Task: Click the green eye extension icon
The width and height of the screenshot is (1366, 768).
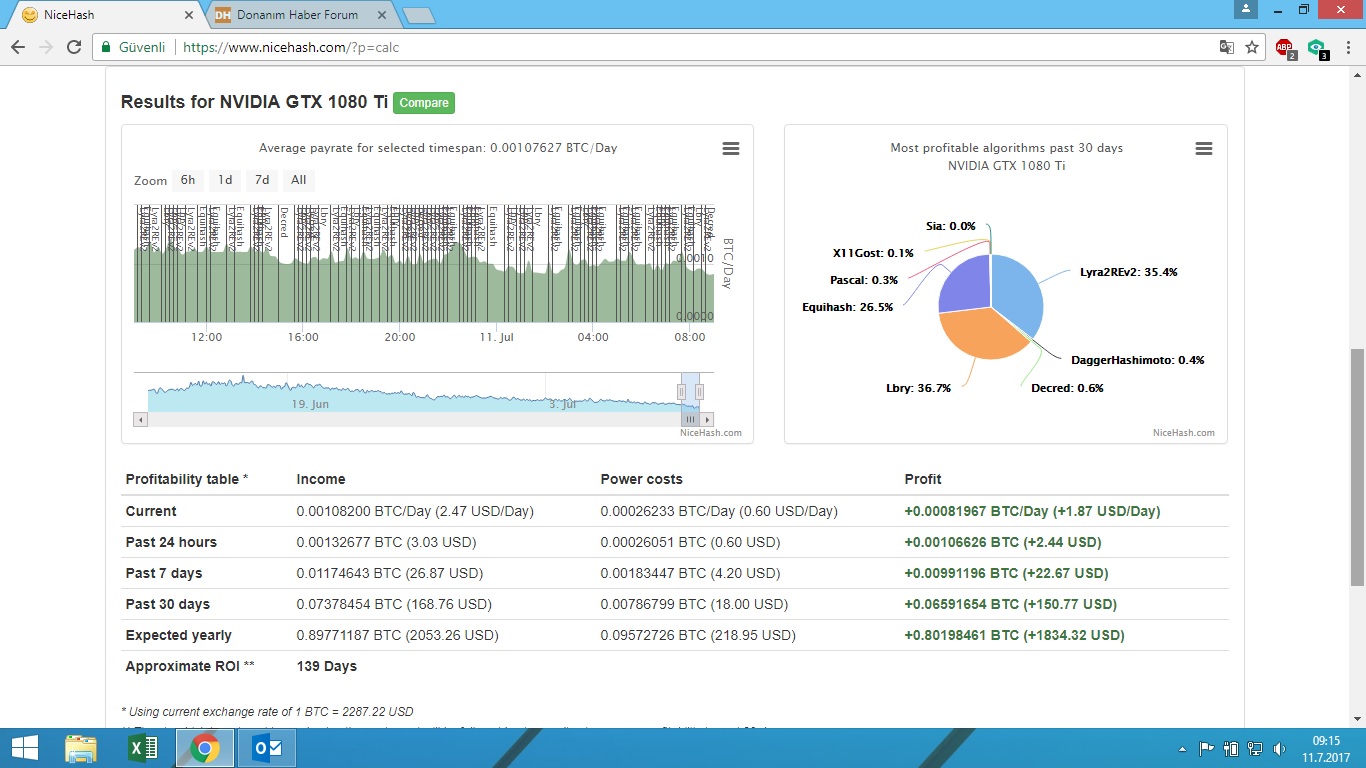Action: pyautogui.click(x=1317, y=47)
